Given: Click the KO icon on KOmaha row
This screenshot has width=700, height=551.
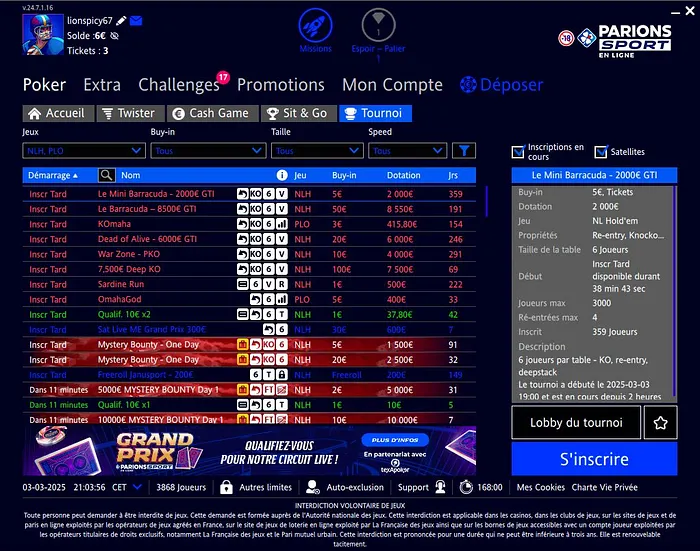Looking at the screenshot, I should click(x=256, y=224).
